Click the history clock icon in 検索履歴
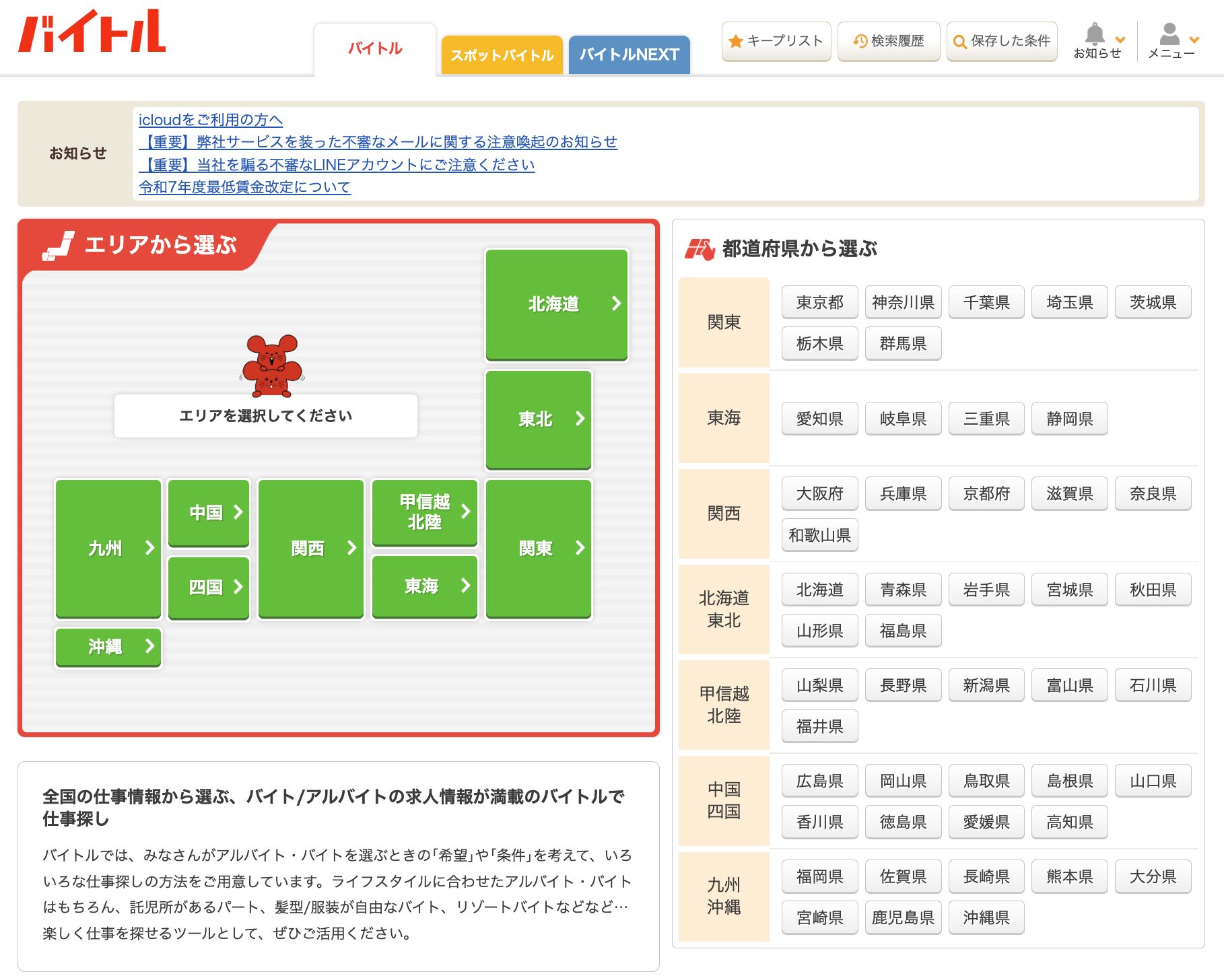 (x=860, y=41)
